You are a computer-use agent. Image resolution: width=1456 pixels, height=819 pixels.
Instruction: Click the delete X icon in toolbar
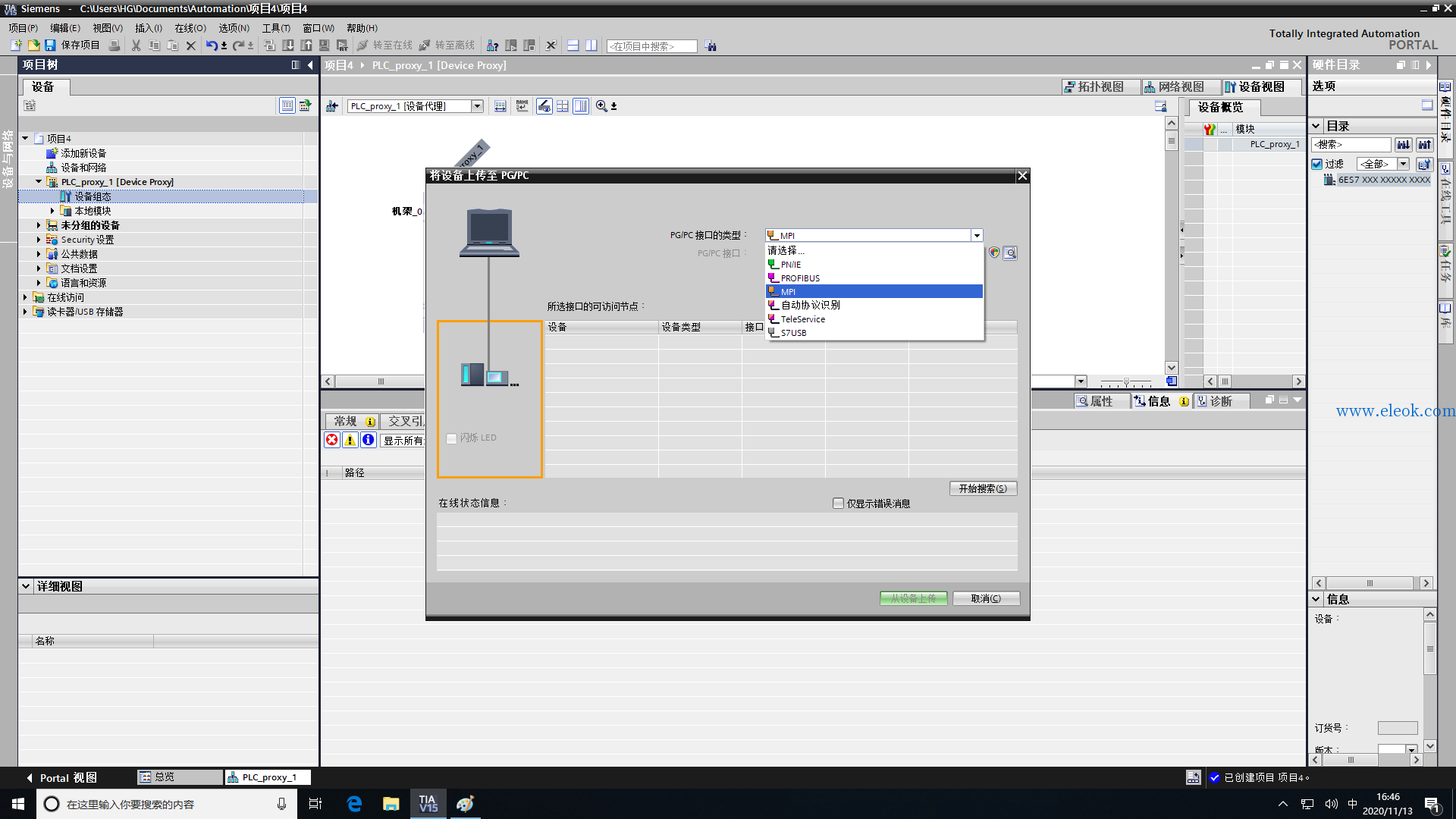click(x=191, y=45)
